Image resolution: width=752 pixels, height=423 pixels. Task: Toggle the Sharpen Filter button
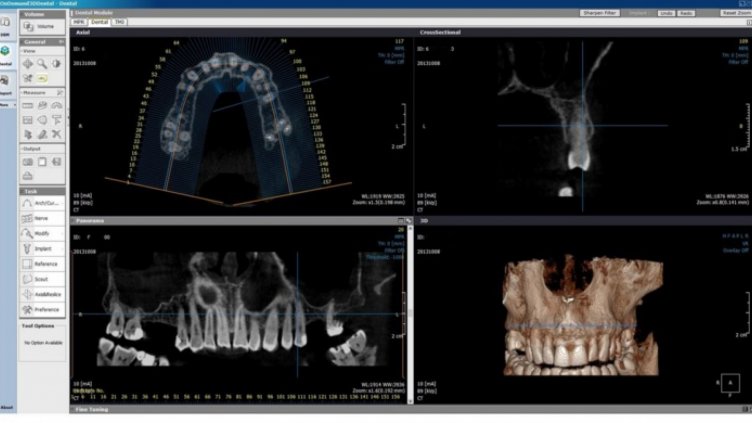[x=599, y=13]
